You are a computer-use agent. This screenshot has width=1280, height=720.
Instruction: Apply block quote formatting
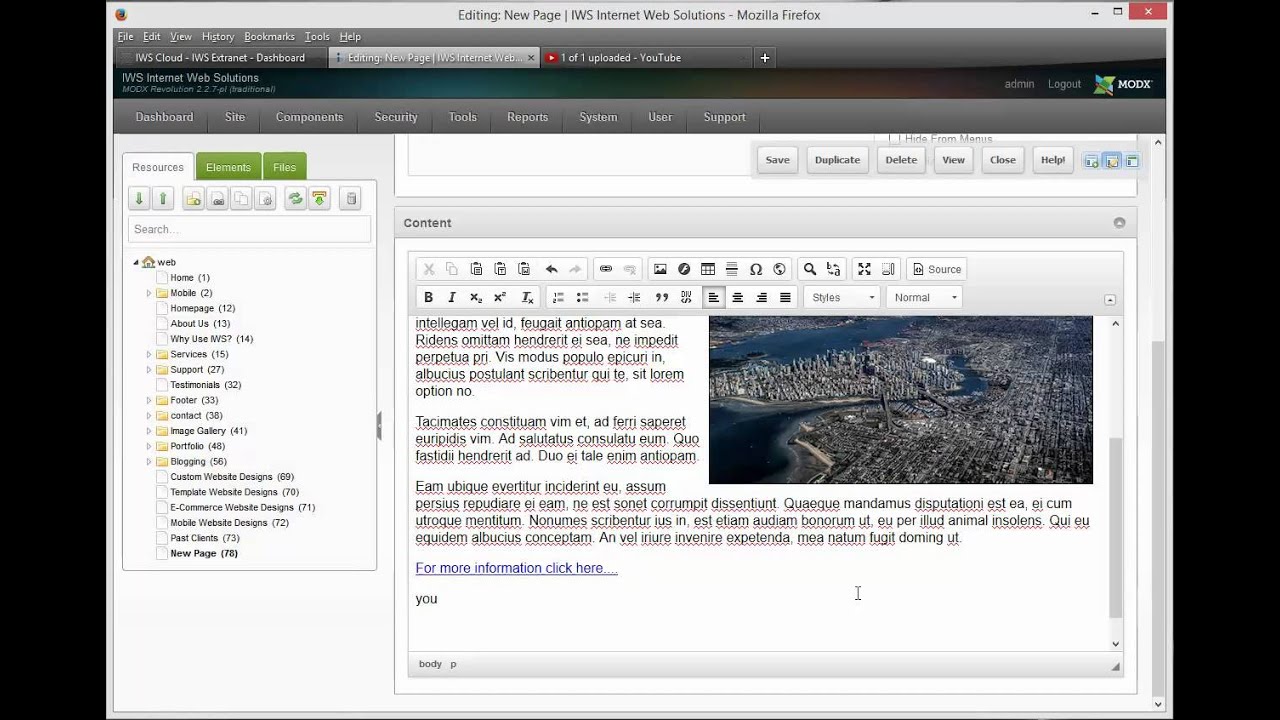click(662, 297)
